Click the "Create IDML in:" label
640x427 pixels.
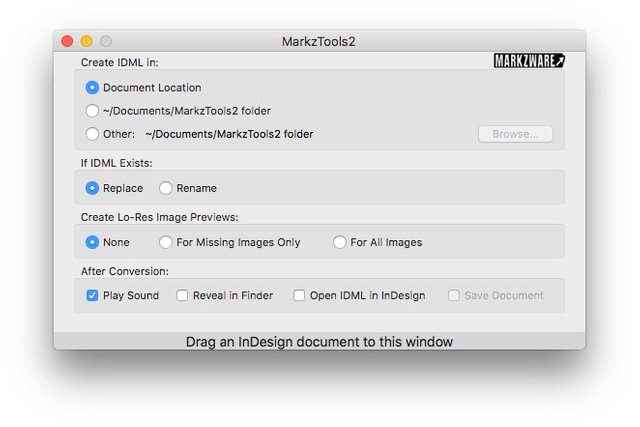tap(120, 62)
